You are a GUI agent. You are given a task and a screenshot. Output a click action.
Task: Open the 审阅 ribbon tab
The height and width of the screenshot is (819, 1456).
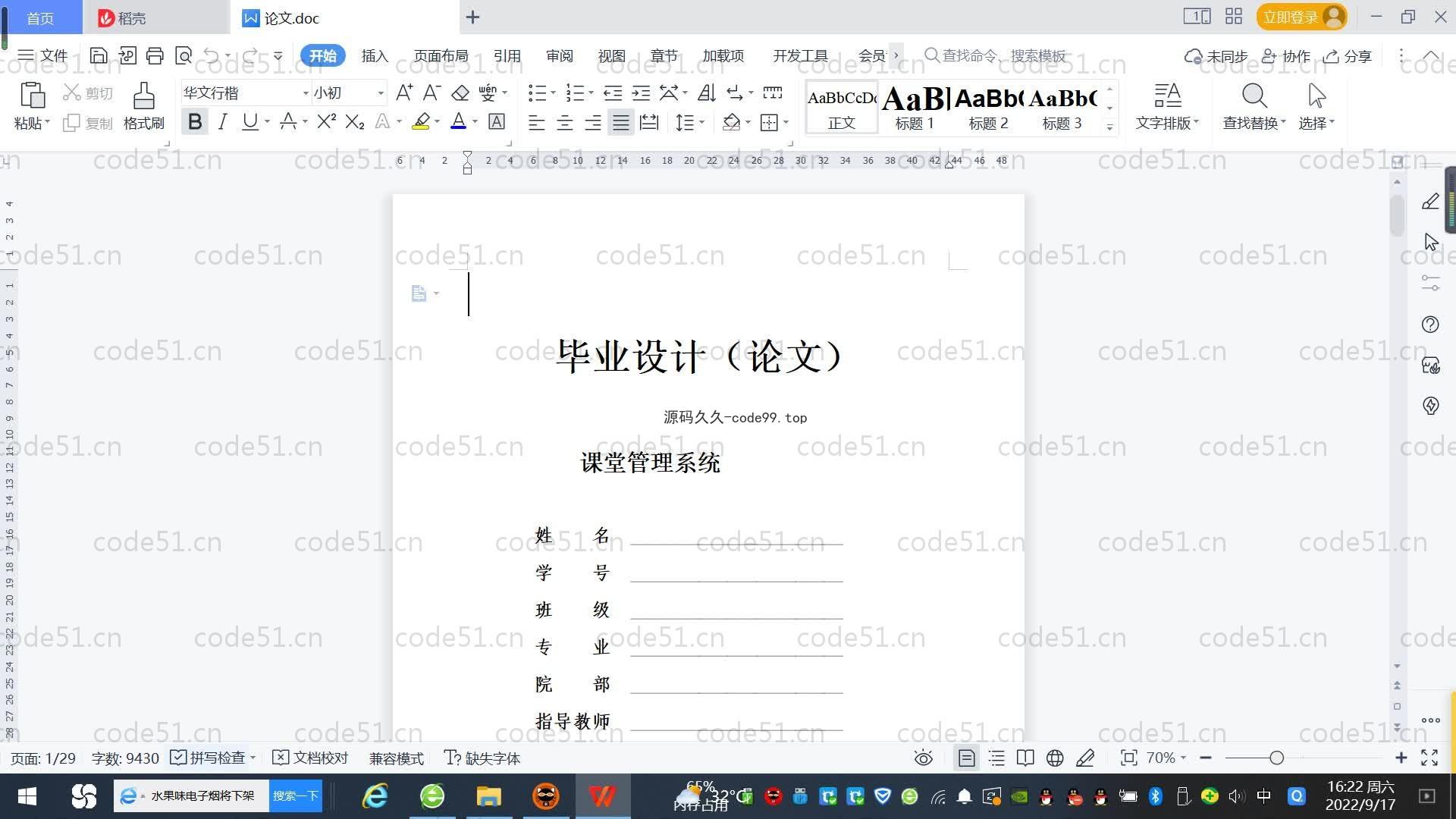560,55
